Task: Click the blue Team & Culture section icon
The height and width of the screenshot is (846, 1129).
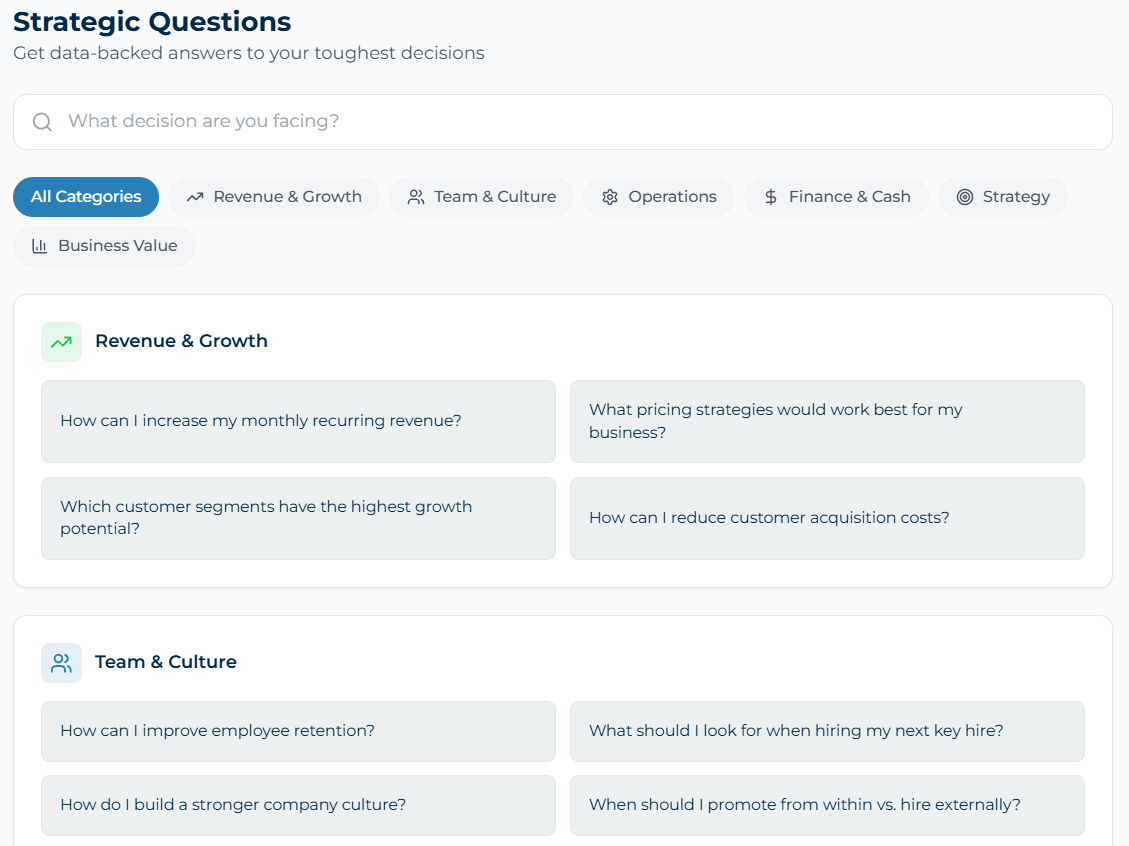Action: 61,663
